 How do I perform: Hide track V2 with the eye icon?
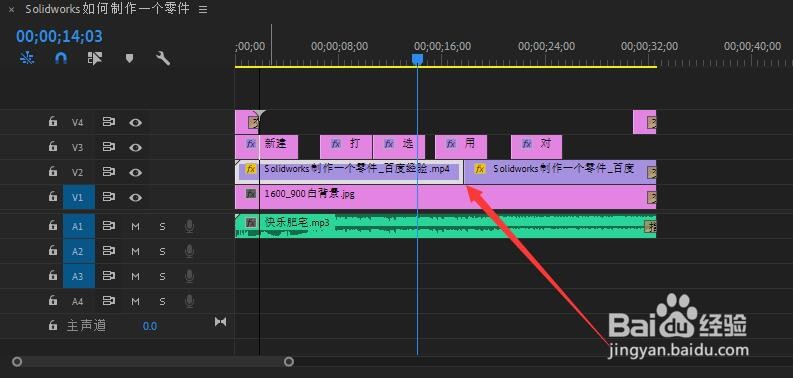(135, 173)
